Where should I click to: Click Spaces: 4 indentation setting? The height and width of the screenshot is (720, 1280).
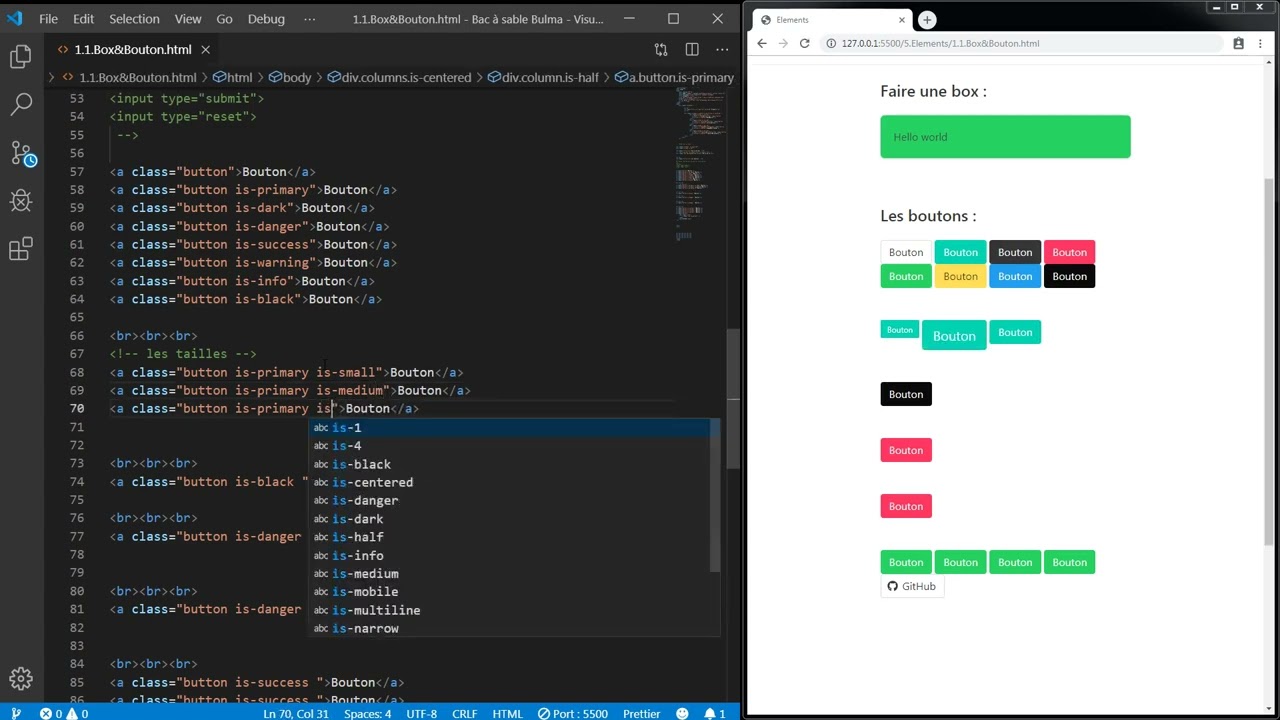[x=367, y=713]
